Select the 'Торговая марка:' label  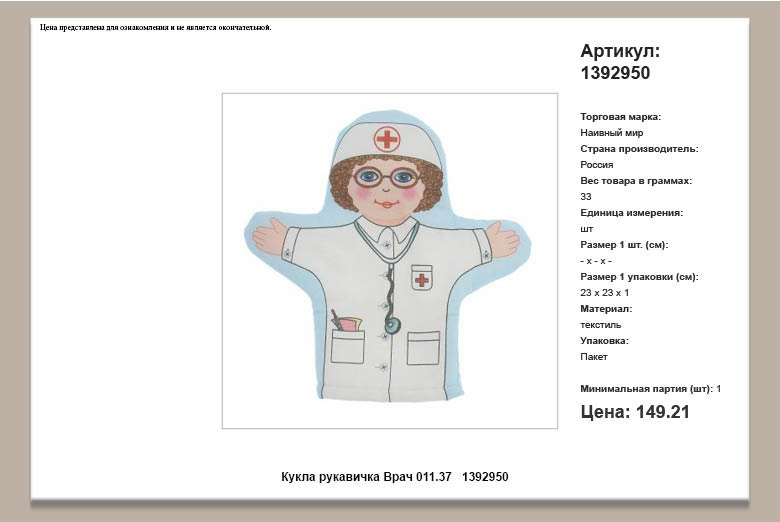620,117
